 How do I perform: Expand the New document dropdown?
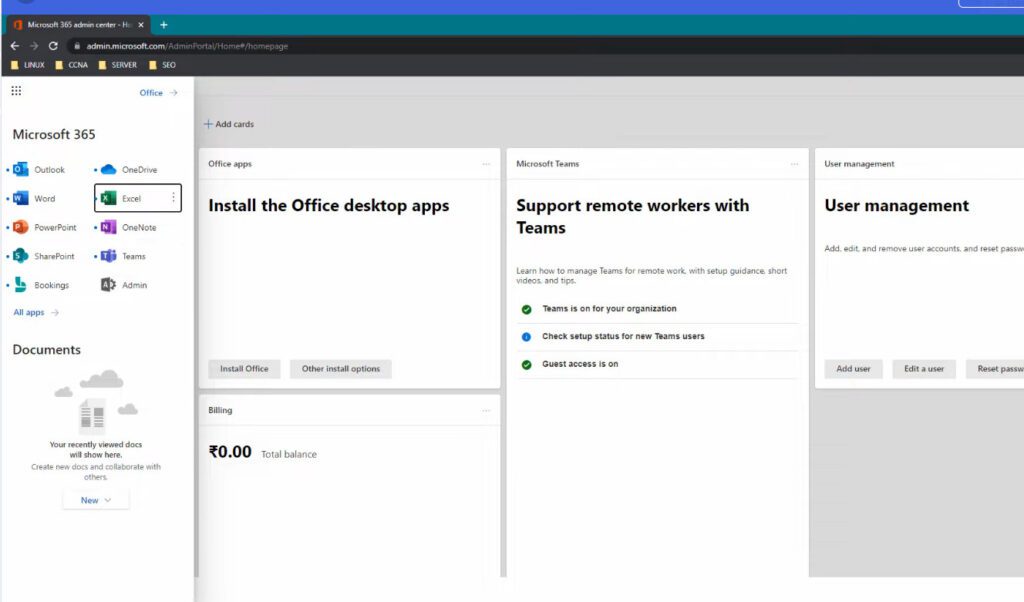coord(96,500)
